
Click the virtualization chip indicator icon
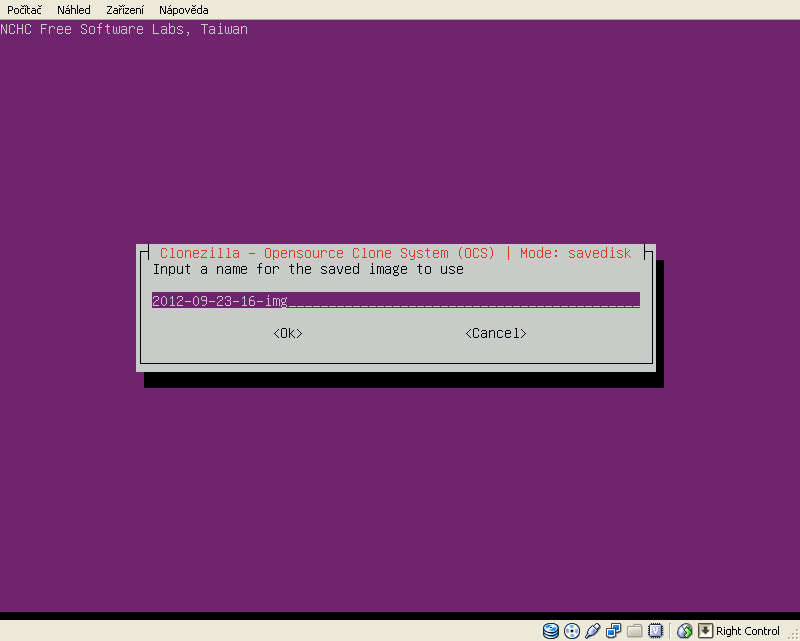[655, 631]
